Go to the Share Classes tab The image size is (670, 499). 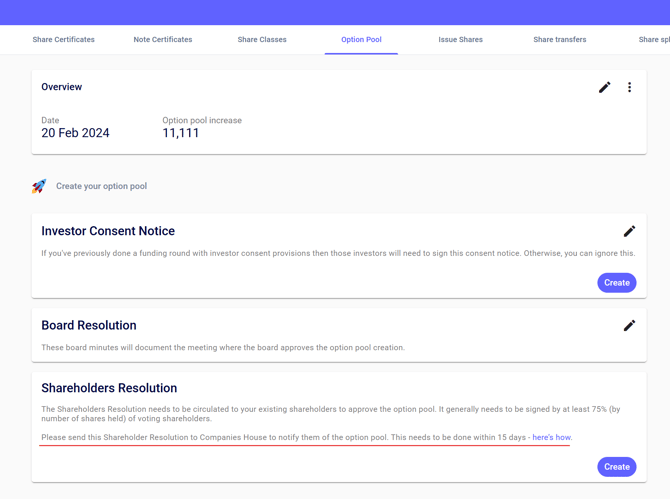click(262, 40)
